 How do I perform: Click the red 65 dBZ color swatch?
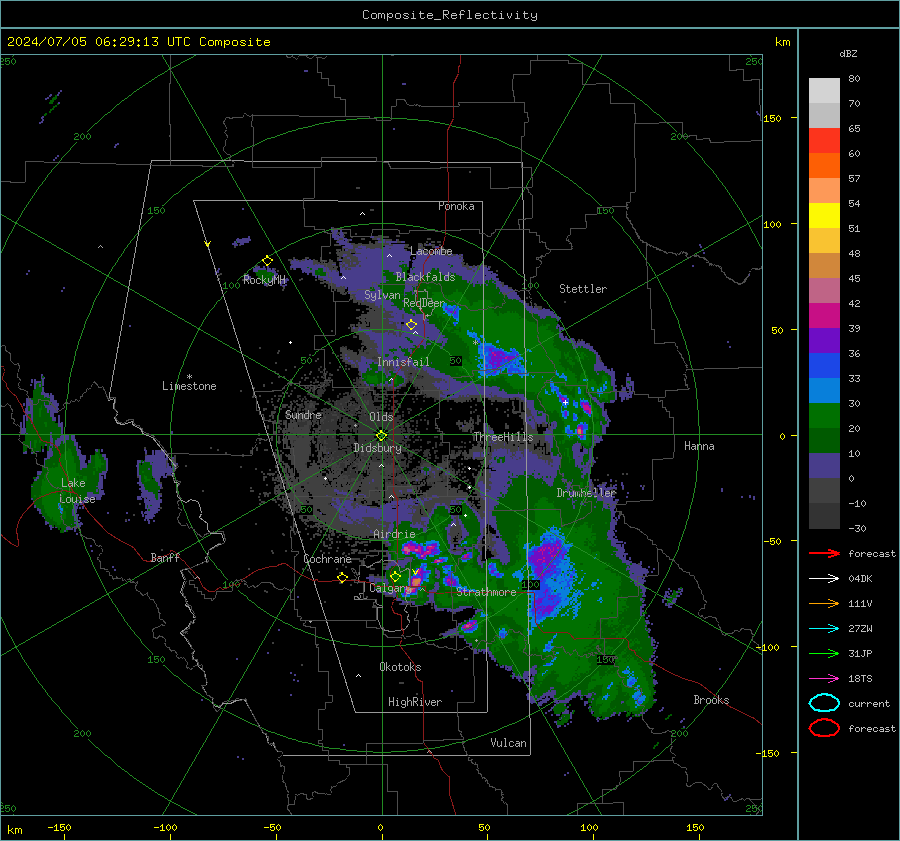pos(824,140)
